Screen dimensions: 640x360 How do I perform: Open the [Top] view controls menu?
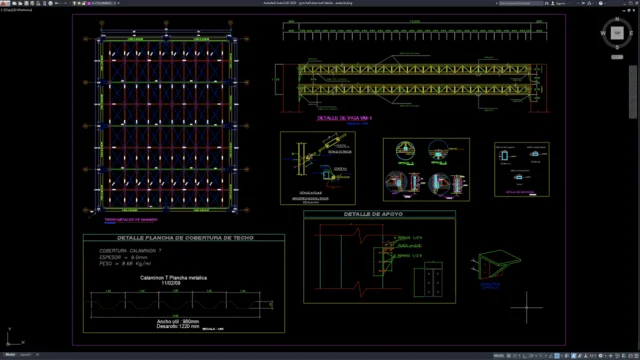pos(7,10)
